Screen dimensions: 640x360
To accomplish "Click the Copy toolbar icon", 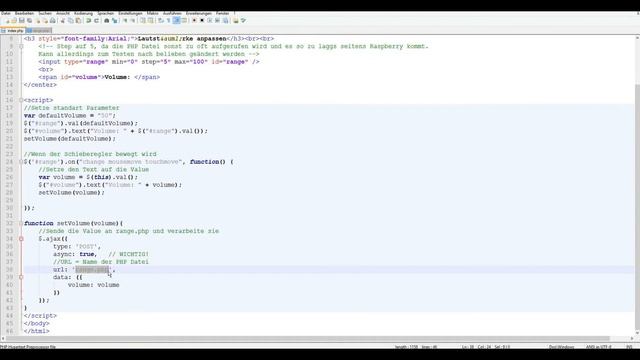I will (x=71, y=20).
